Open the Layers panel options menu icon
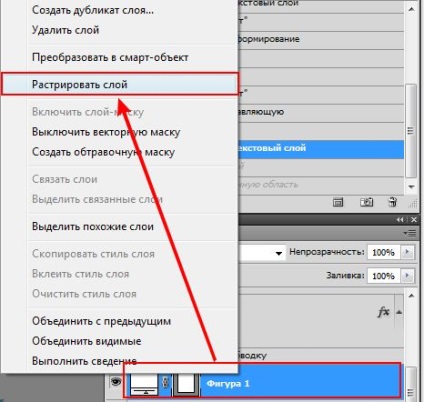This screenshot has height=402, width=424. click(410, 233)
